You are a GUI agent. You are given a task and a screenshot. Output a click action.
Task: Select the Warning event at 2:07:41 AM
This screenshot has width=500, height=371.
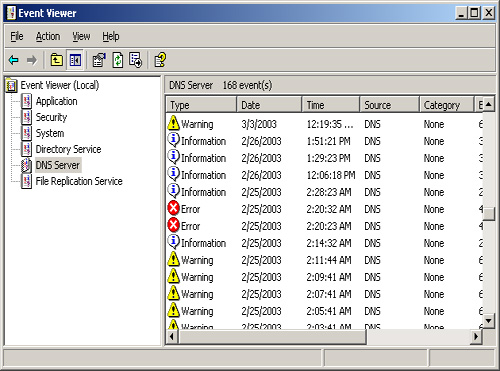click(324, 294)
